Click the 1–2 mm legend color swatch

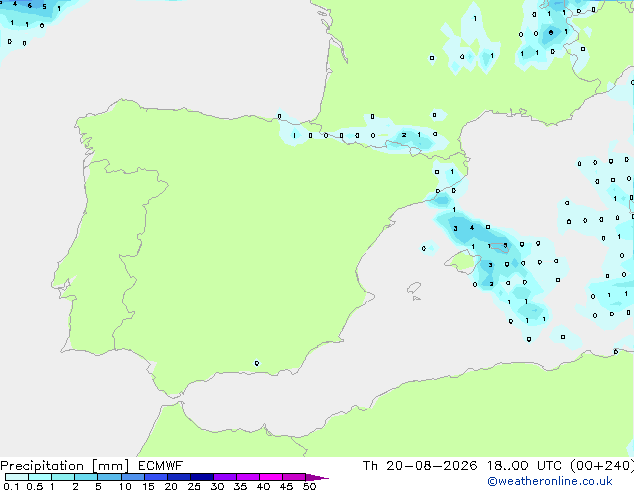click(x=63, y=477)
